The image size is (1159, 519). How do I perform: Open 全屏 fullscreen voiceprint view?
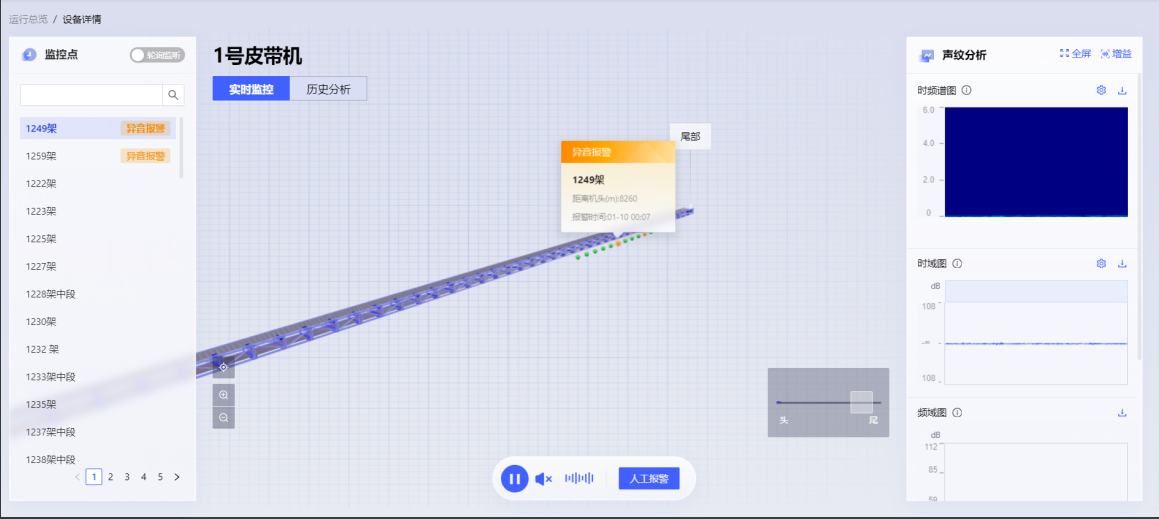1075,54
